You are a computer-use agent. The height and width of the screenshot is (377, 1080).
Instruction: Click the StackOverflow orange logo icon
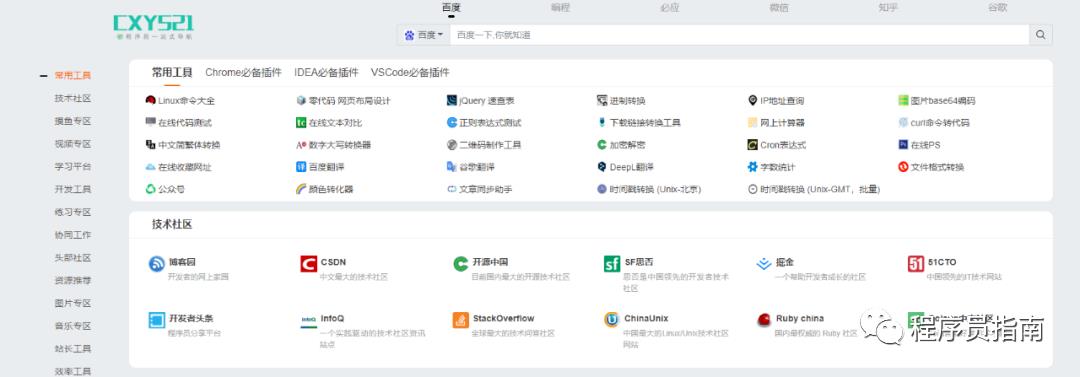(461, 320)
